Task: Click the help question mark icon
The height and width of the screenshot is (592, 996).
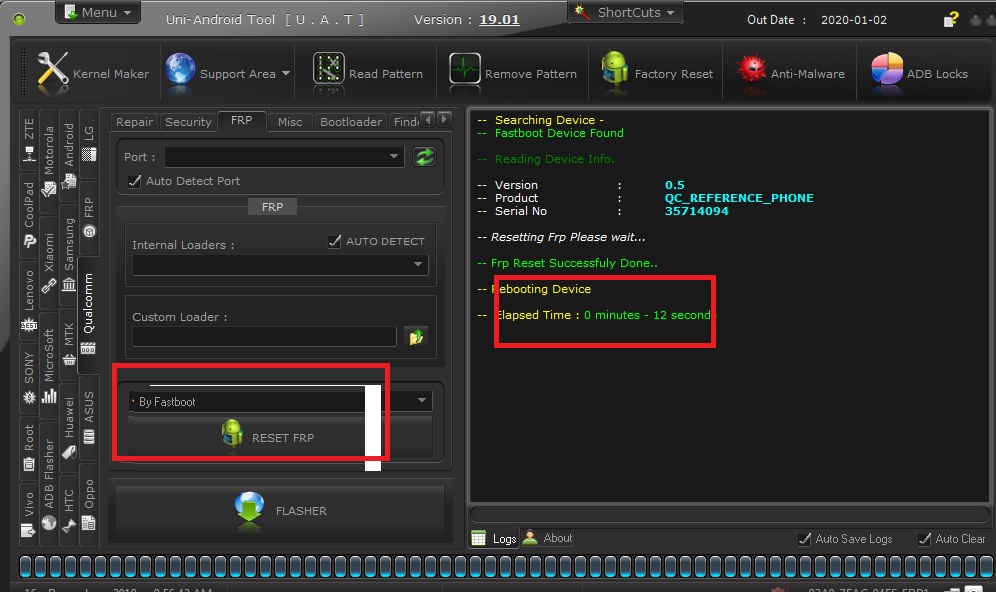Action: click(950, 20)
